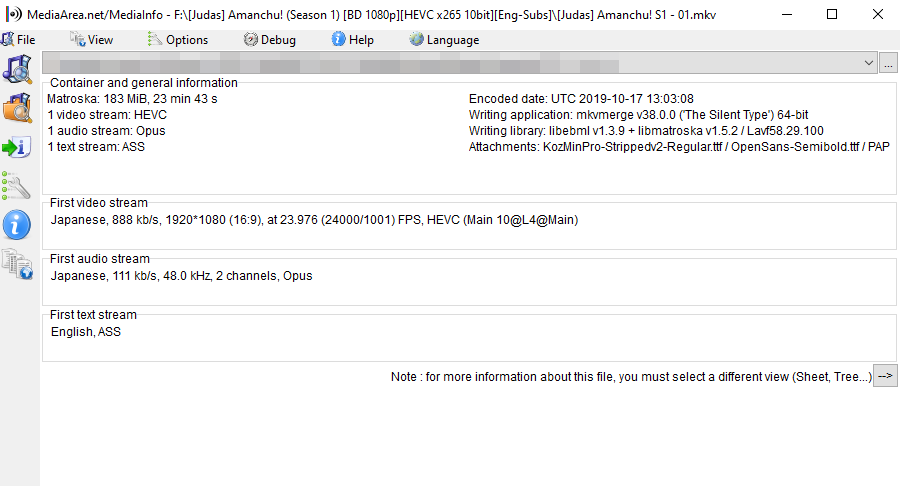Open the Language menu
Image resolution: width=900 pixels, height=486 pixels.
(445, 40)
